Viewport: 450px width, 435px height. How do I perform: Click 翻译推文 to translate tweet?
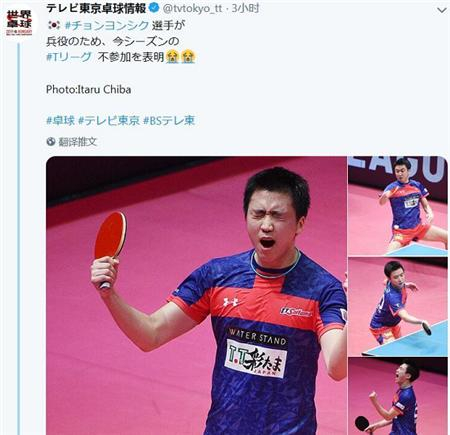click(78, 142)
